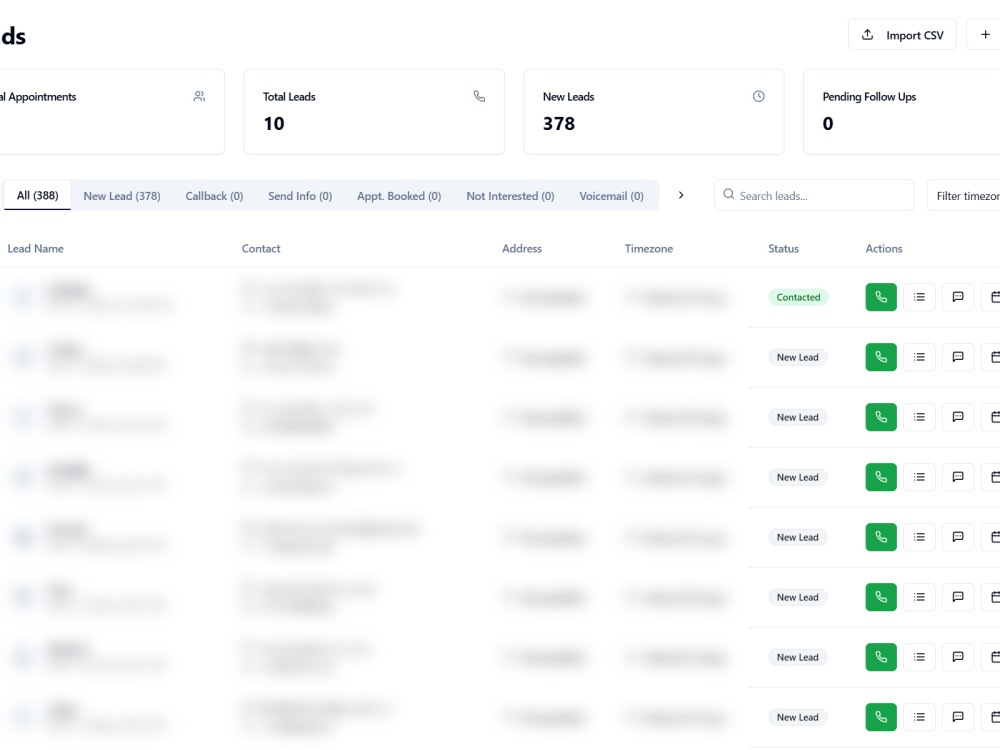Screen dimensions: 1000x750
Task: Click the clock icon on New Leads card
Action: [x=758, y=96]
